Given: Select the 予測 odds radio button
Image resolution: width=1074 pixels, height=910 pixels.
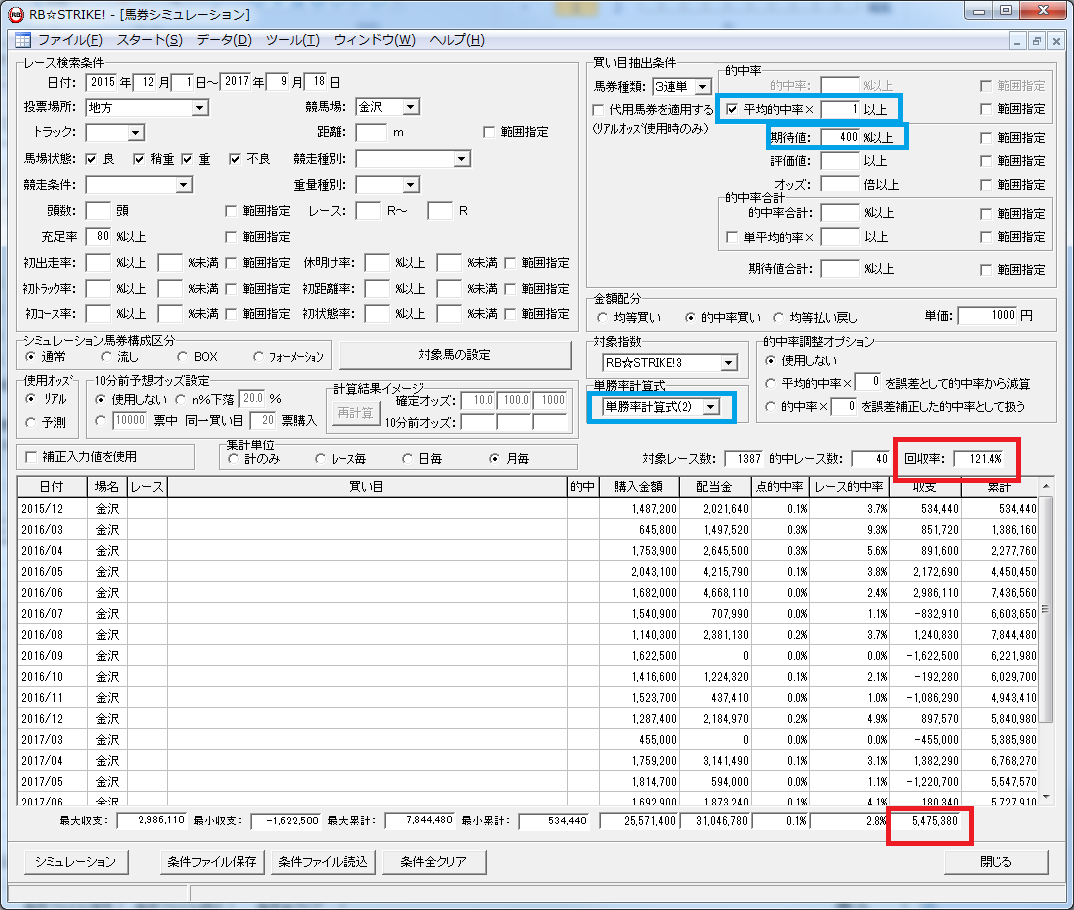Looking at the screenshot, I should [x=30, y=423].
